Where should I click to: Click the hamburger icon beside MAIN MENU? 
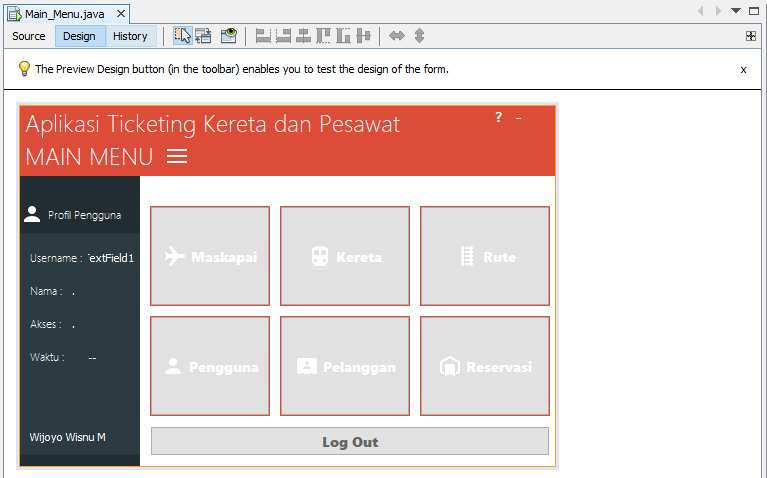tap(177, 157)
